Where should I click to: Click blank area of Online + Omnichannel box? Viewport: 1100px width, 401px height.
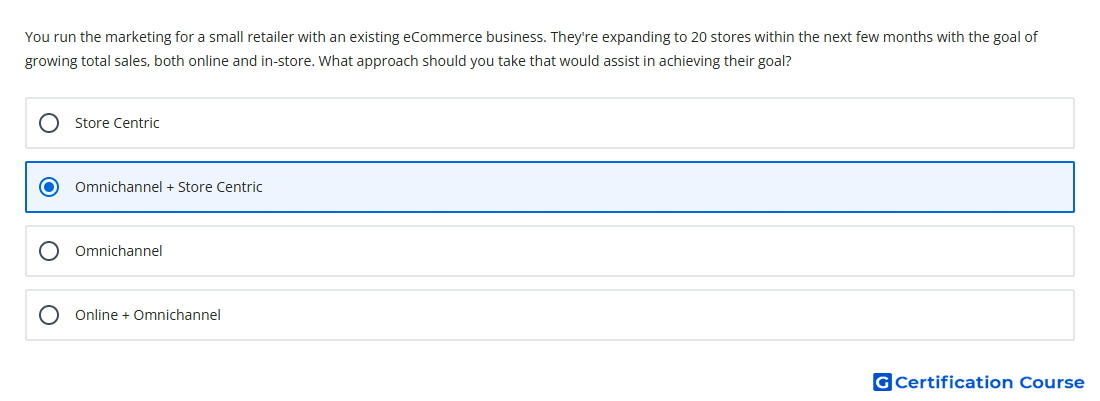point(645,315)
